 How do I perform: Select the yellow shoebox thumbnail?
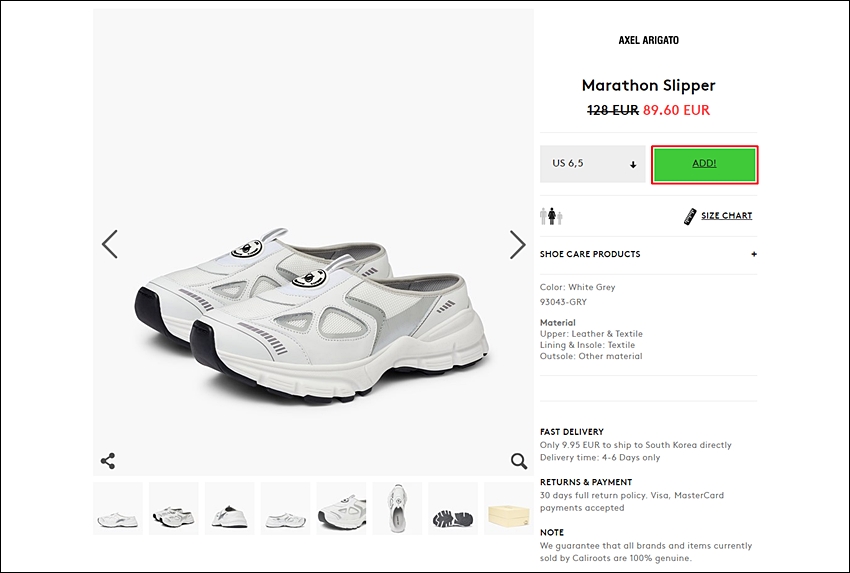point(508,508)
